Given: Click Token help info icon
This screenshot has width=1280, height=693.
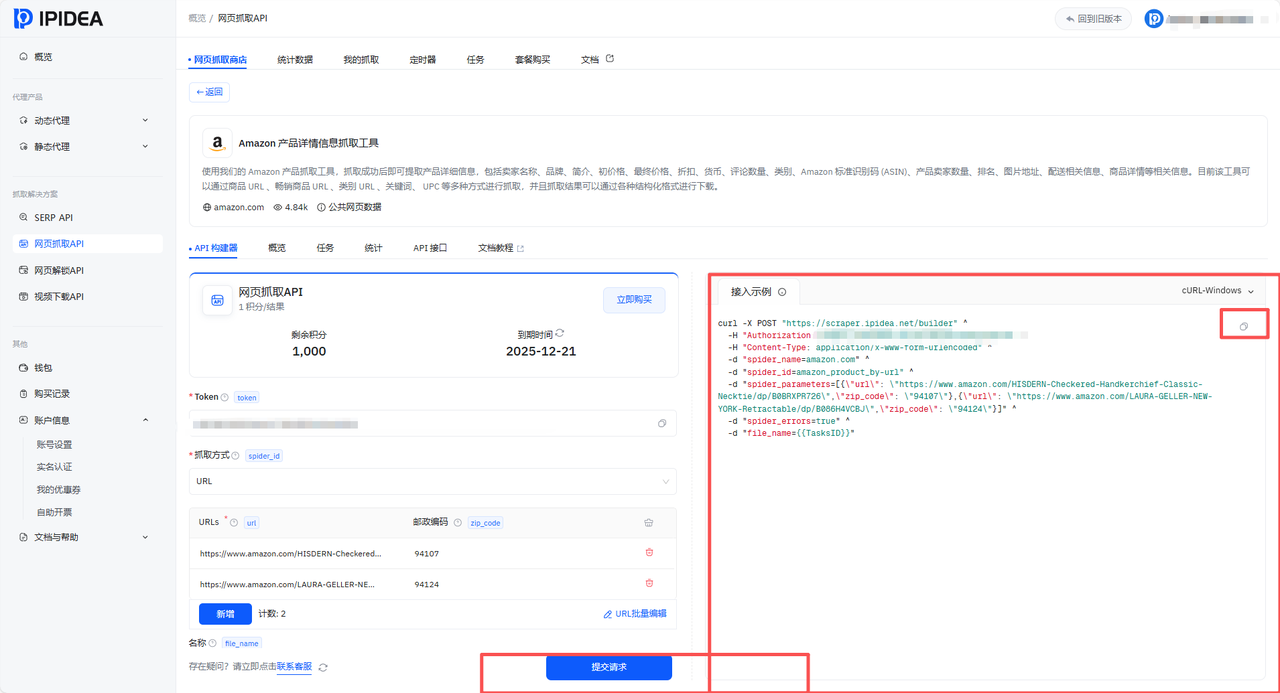Looking at the screenshot, I should [x=225, y=397].
